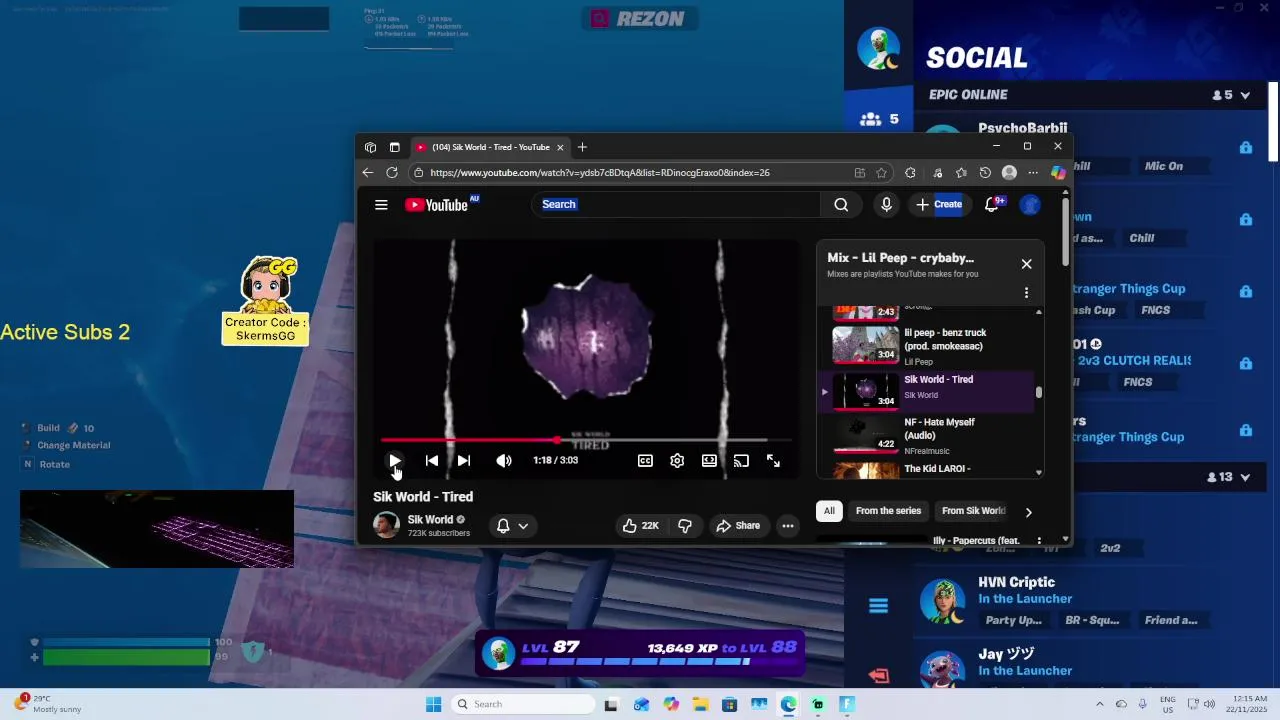Open browser settings and more ellipsis
Screen dimensions: 1280x720
tap(1033, 172)
